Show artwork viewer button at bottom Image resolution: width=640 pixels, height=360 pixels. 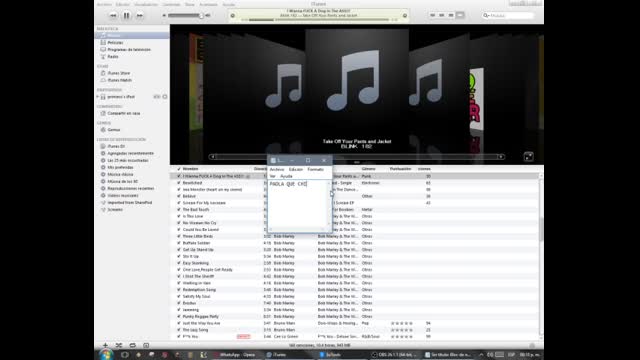pyautogui.click(x=146, y=345)
